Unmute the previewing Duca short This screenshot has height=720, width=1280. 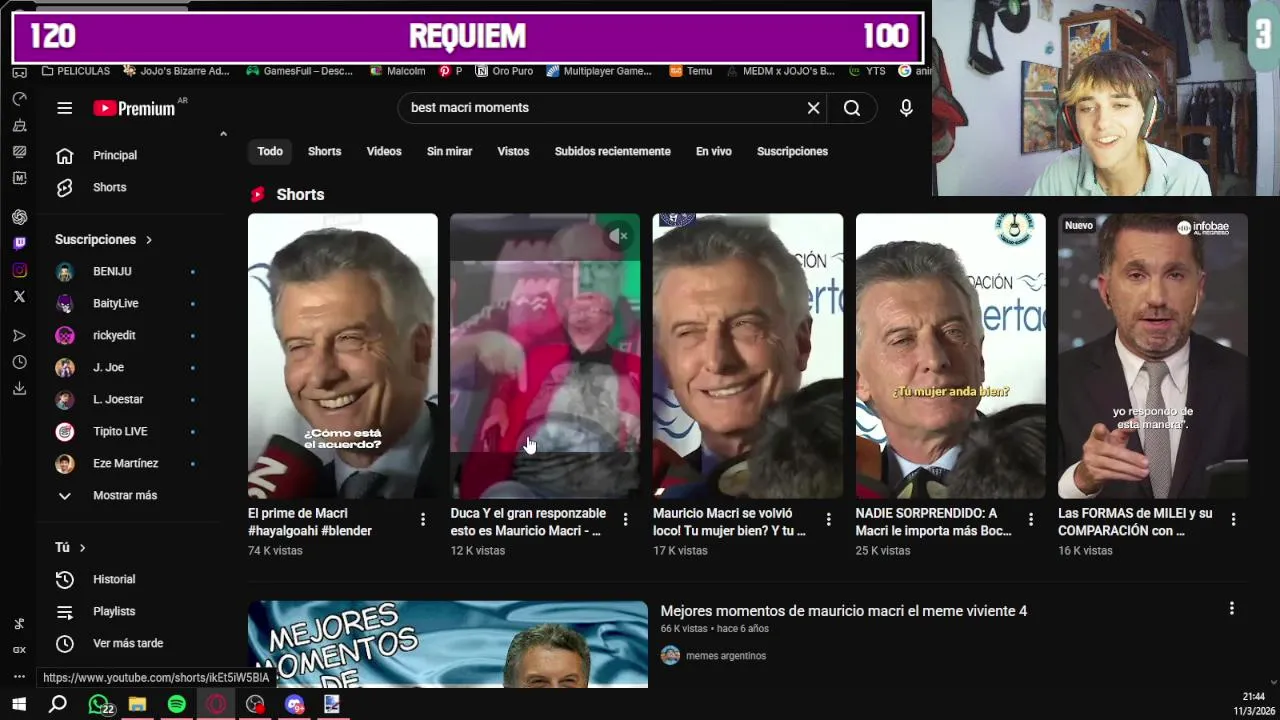pos(620,236)
